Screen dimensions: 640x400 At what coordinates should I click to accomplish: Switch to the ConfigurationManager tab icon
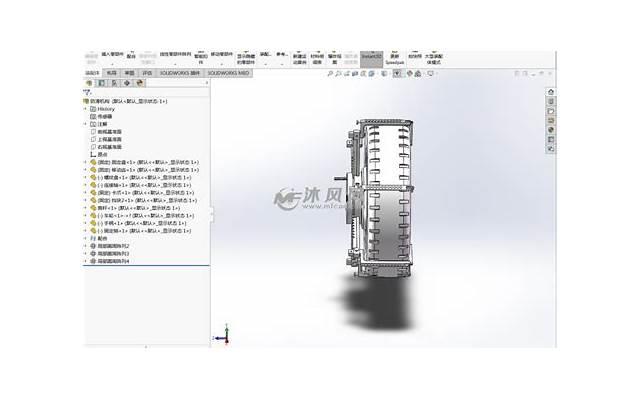113,83
